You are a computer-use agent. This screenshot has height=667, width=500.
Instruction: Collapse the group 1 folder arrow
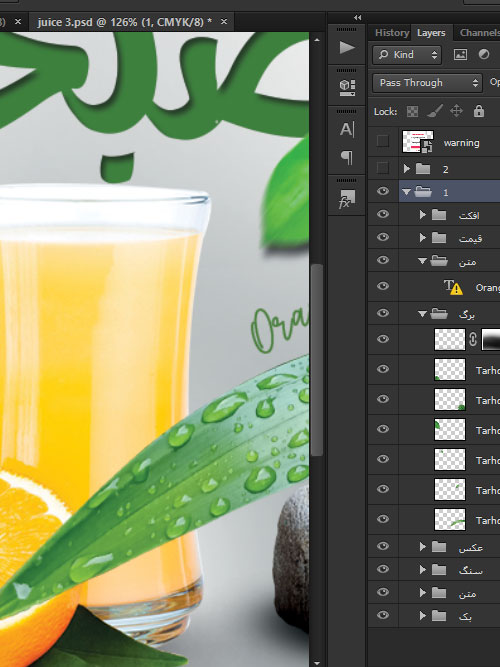[x=406, y=192]
